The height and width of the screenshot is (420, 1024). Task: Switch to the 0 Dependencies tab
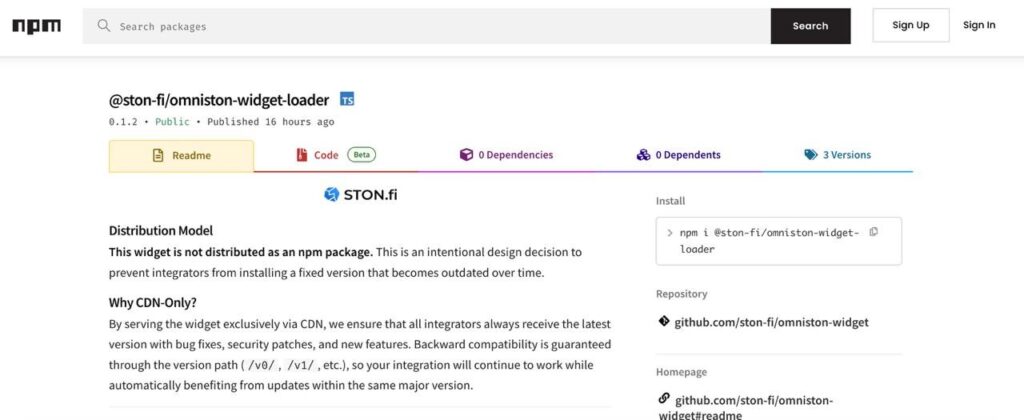pyautogui.click(x=506, y=155)
